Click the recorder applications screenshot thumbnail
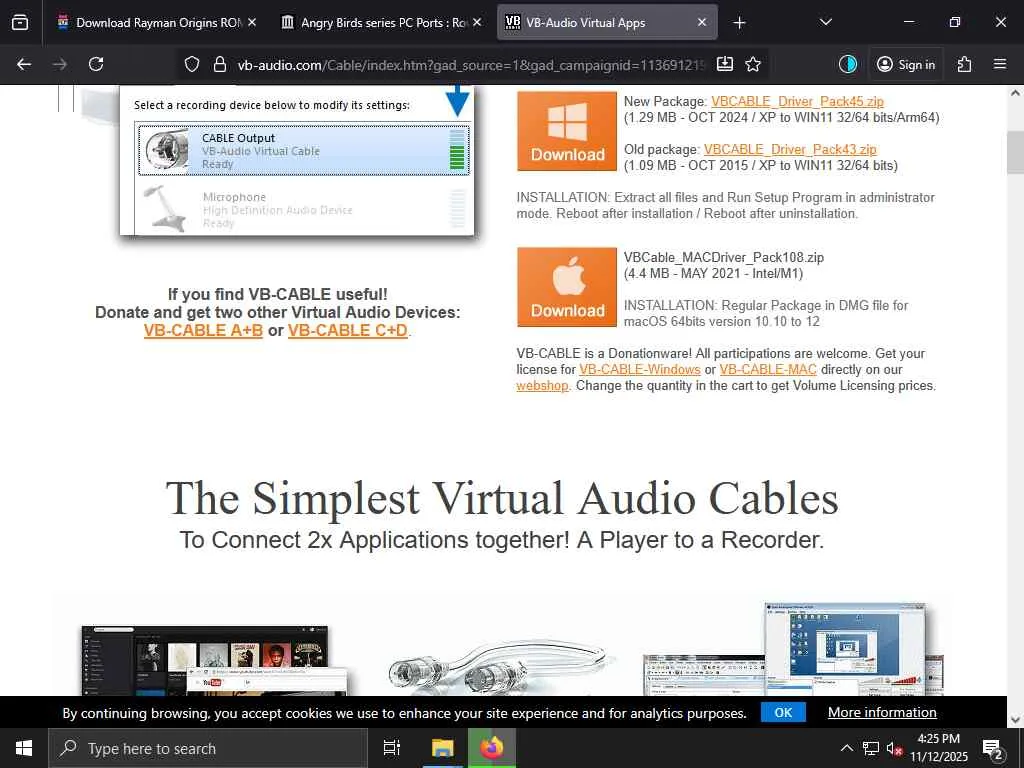This screenshot has width=1024, height=768. (793, 650)
